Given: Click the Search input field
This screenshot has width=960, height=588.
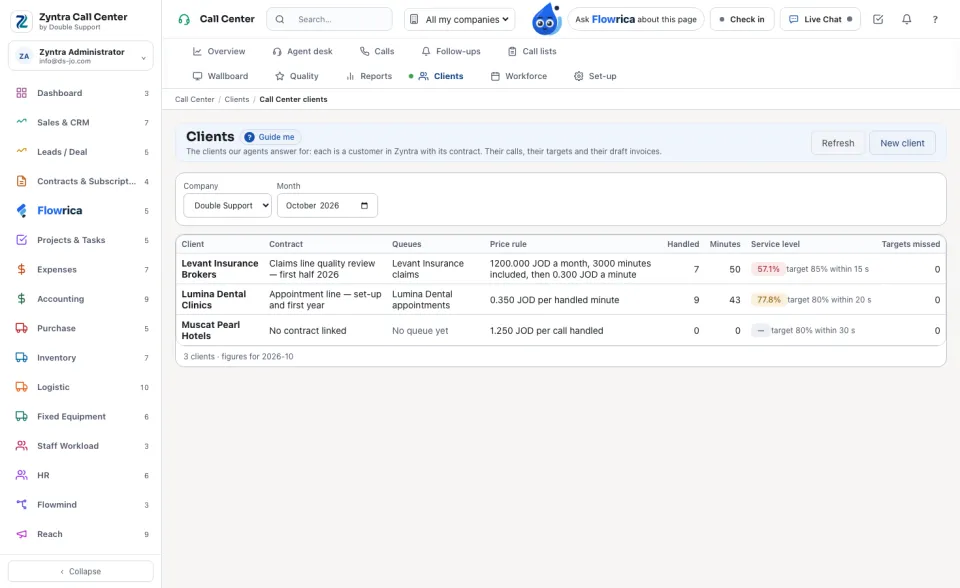Looking at the screenshot, I should (329, 19).
